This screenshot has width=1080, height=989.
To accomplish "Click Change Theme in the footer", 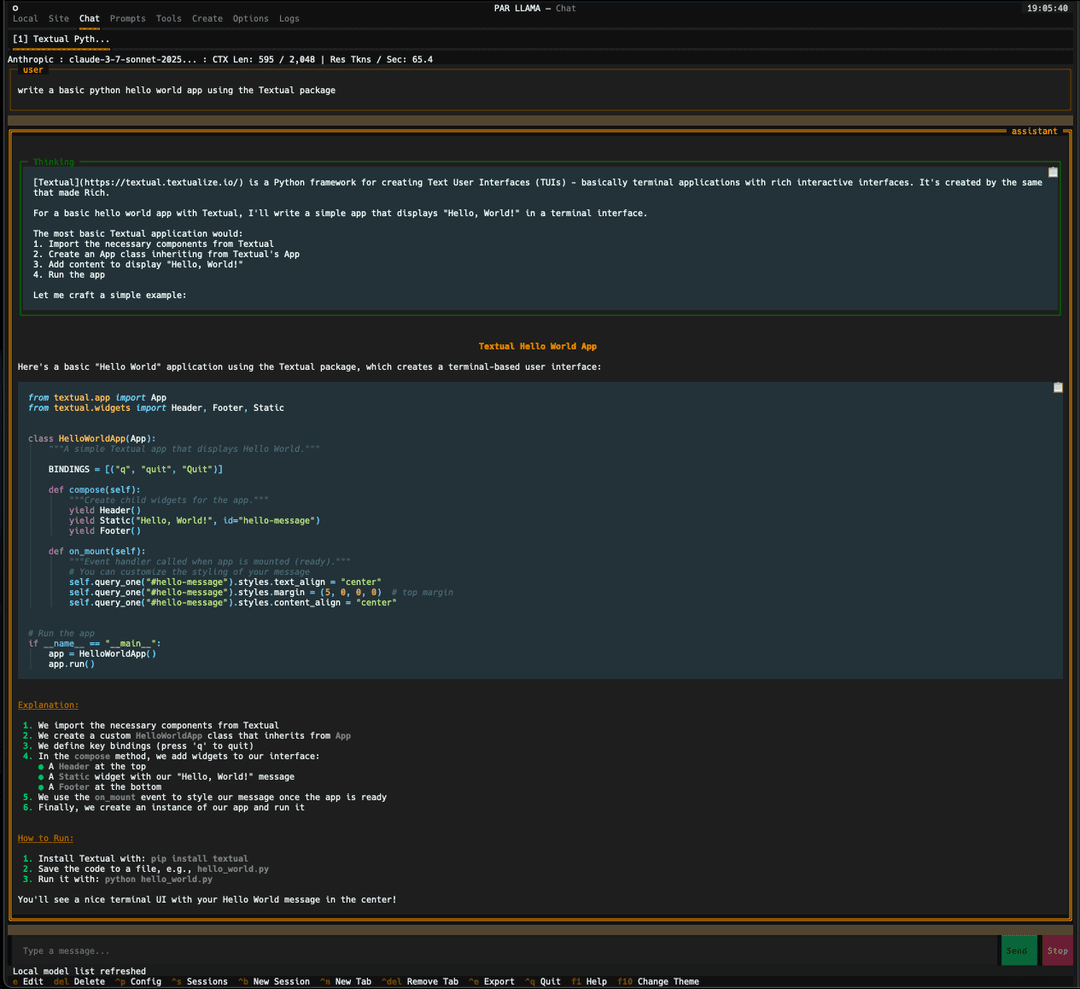I will 668,981.
